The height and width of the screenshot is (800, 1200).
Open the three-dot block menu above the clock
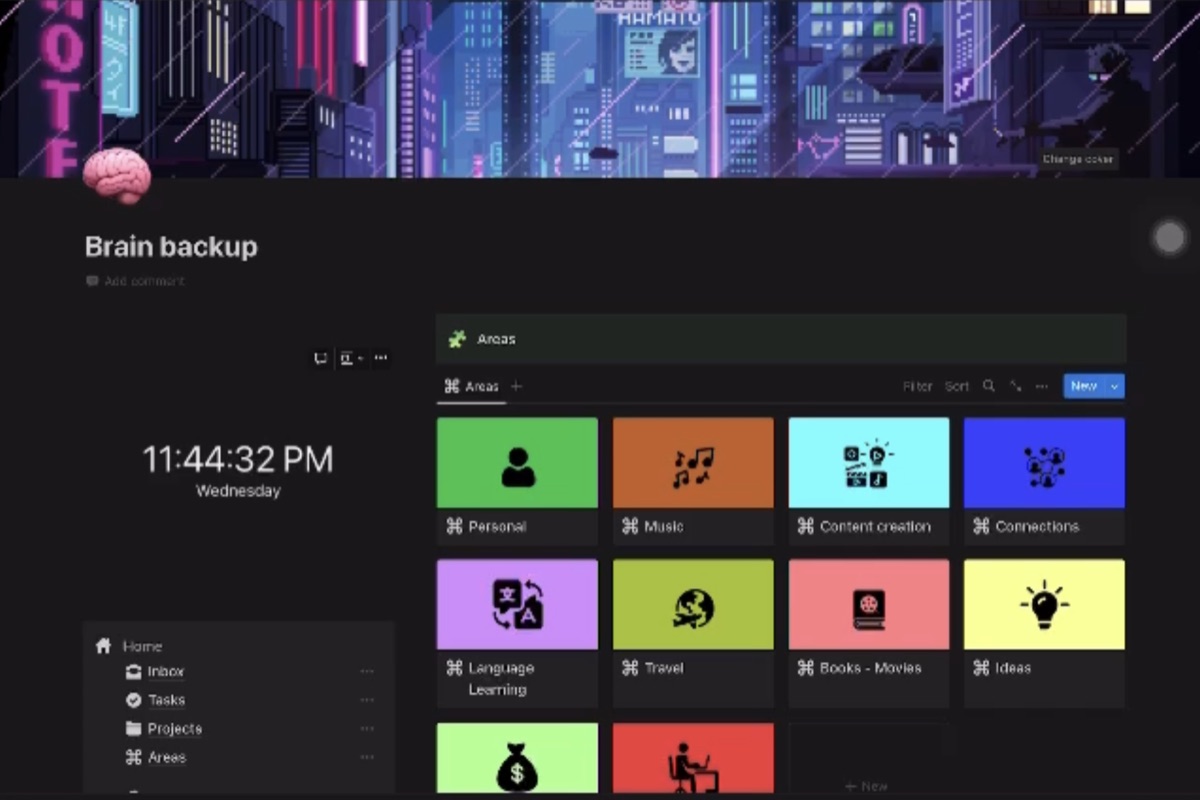[x=381, y=358]
